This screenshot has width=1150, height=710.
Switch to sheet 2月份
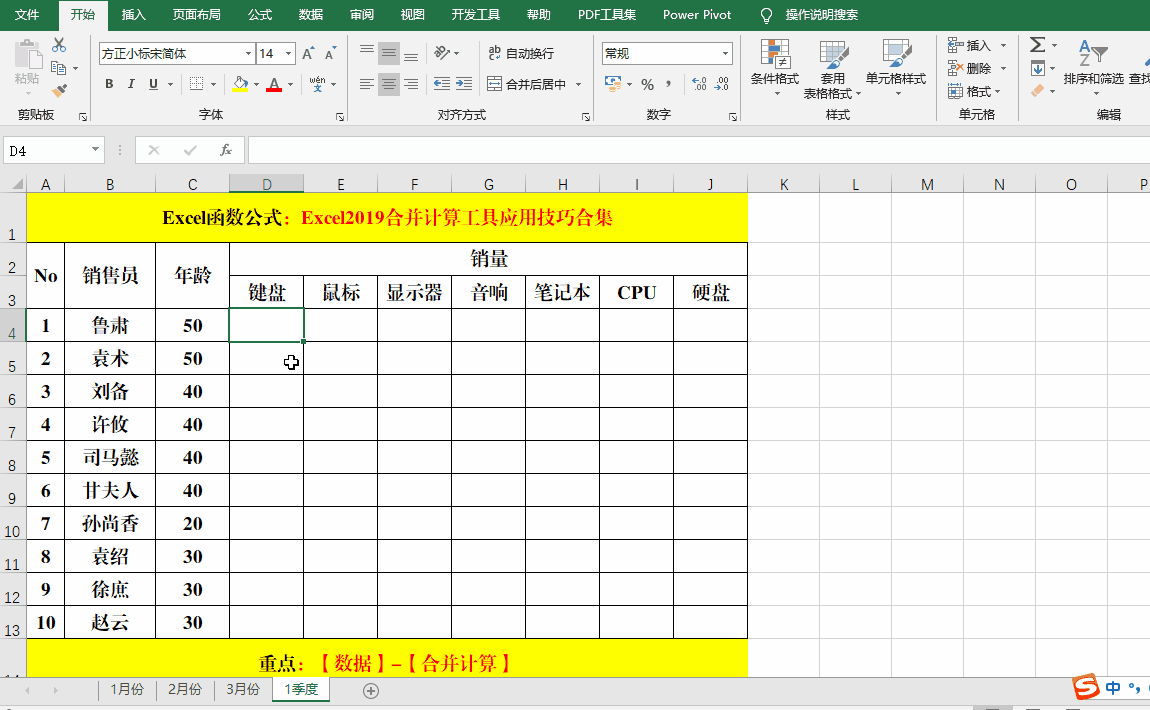[185, 689]
